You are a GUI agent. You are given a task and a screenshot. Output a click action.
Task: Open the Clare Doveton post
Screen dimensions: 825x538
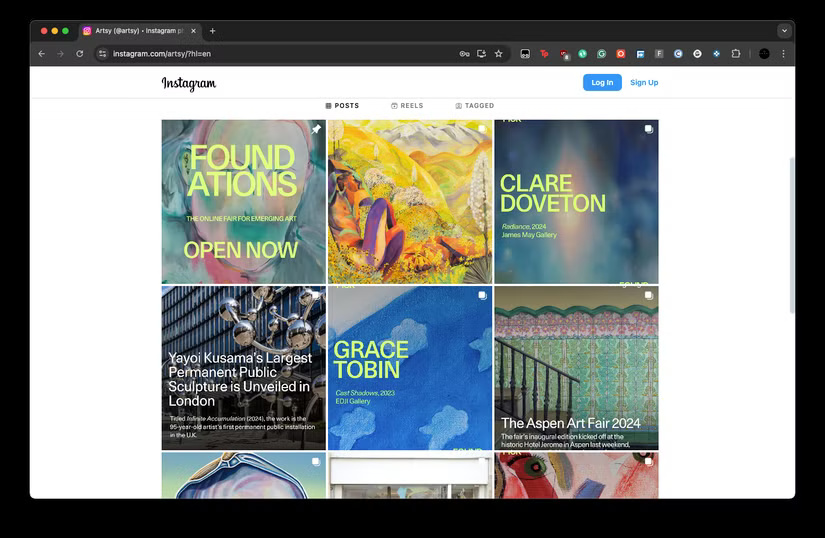coord(576,202)
